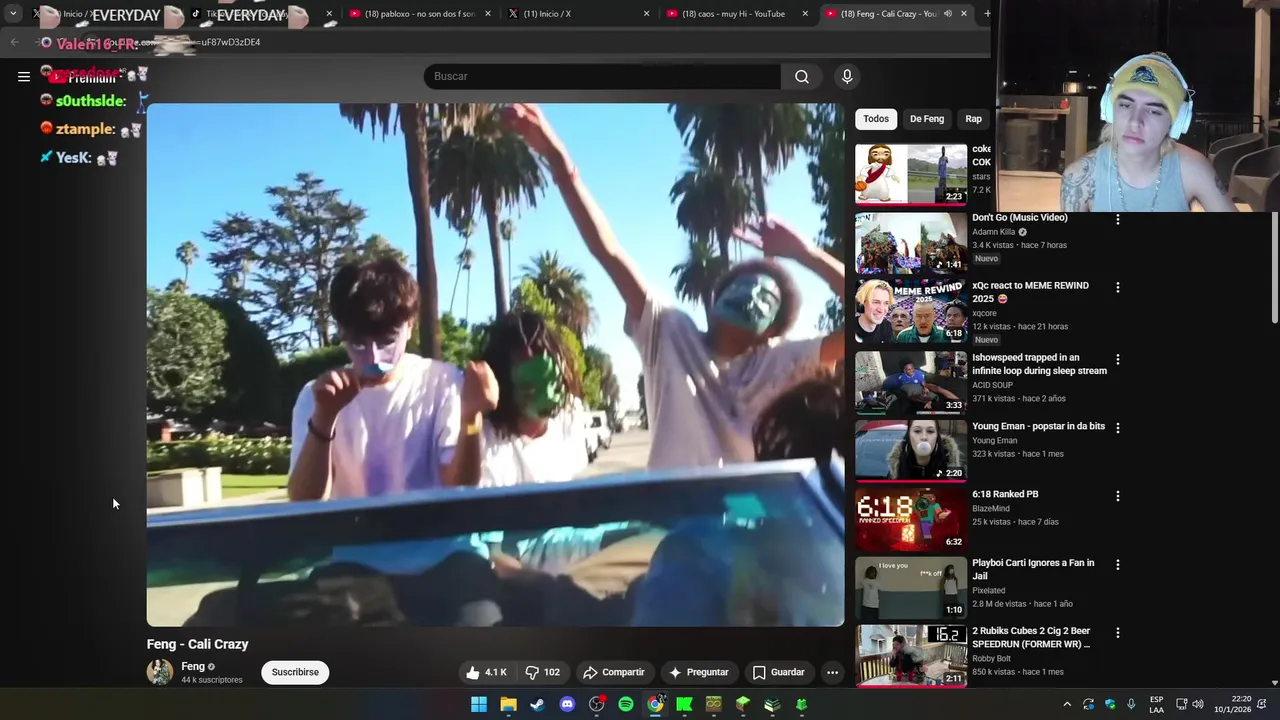Subscribe with the Suscribirse button
Screen dimensions: 1280x720
295,672
